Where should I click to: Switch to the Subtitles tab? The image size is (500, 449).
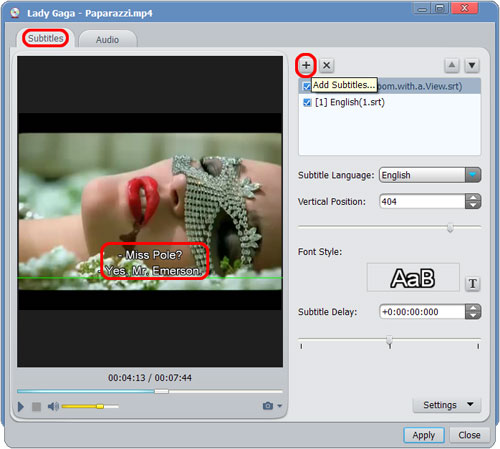tap(45, 38)
